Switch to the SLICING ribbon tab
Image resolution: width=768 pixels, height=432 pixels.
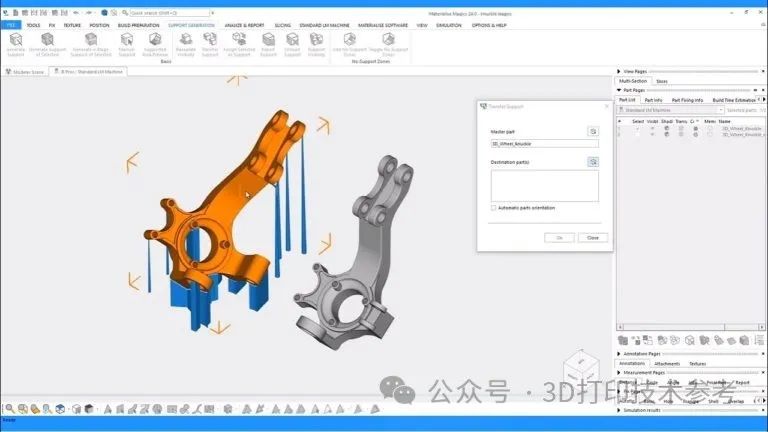coord(283,25)
